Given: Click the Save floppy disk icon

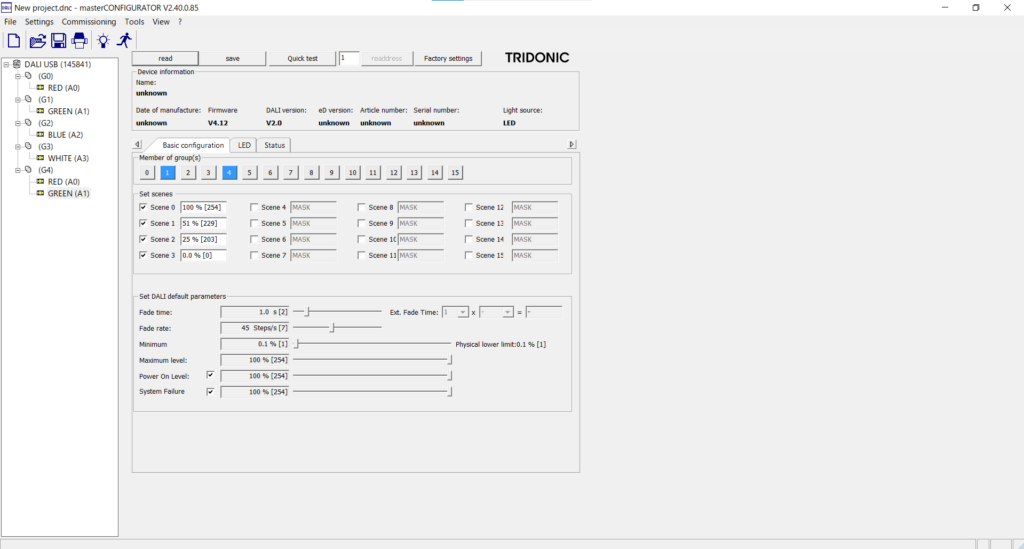Looking at the screenshot, I should coord(58,41).
